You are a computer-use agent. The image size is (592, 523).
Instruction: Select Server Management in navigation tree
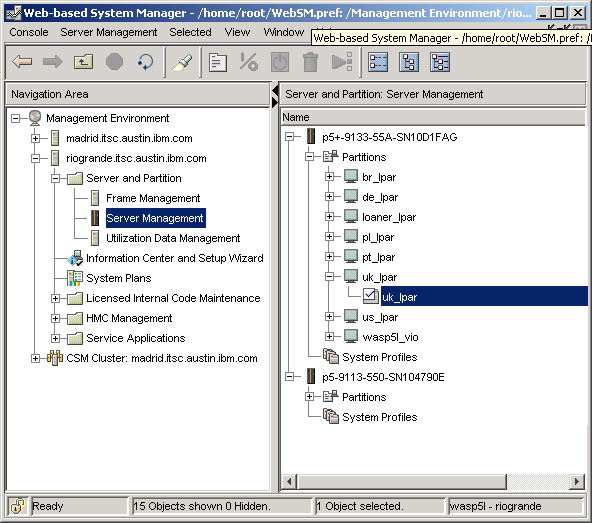tap(155, 218)
